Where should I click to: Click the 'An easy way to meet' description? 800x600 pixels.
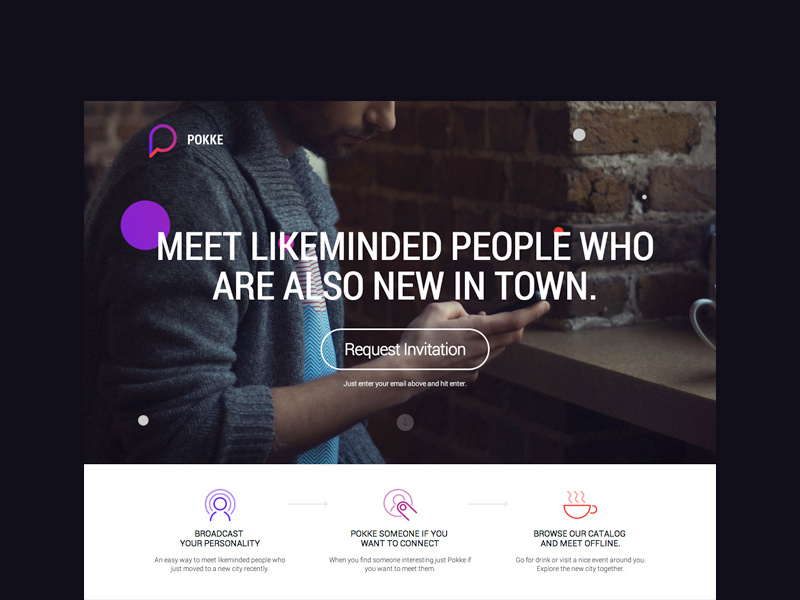click(220, 564)
